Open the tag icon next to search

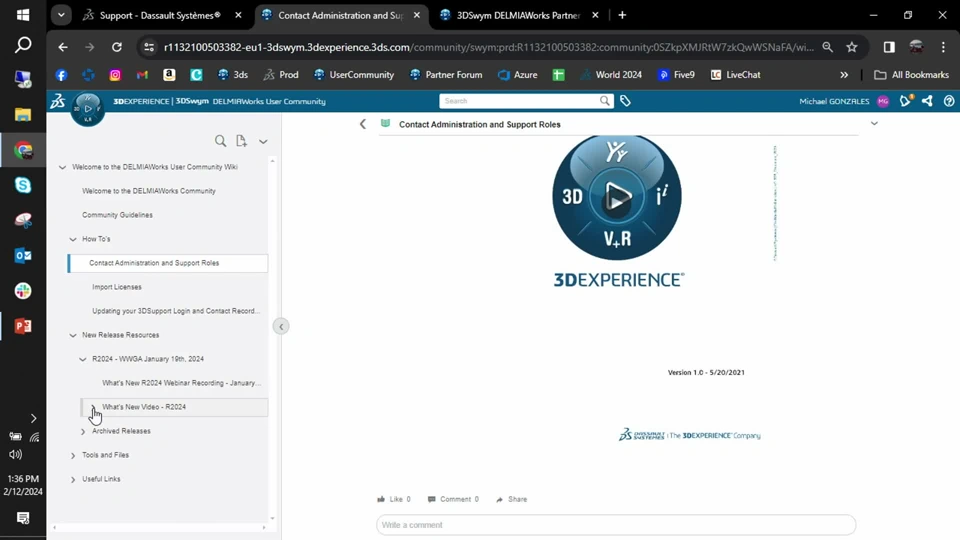coord(625,101)
